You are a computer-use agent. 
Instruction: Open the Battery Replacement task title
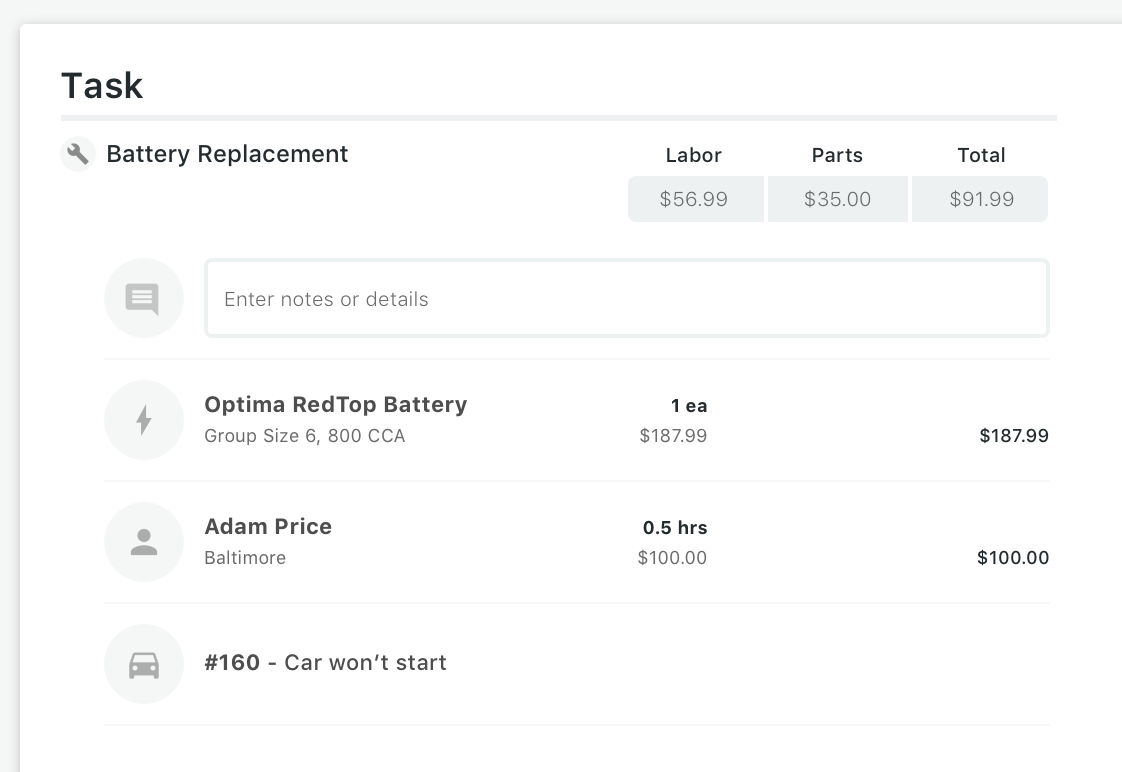tap(227, 154)
